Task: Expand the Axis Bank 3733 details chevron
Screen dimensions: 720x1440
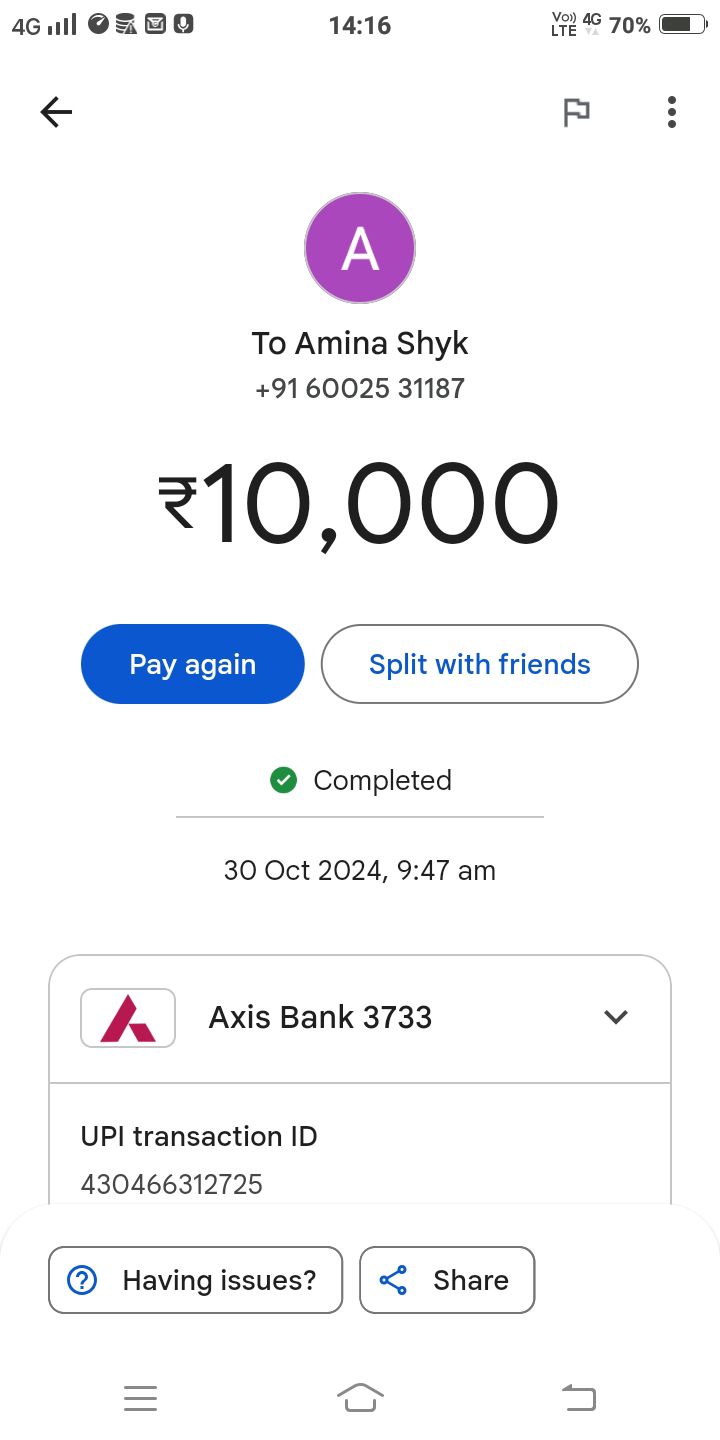Action: tap(616, 1017)
